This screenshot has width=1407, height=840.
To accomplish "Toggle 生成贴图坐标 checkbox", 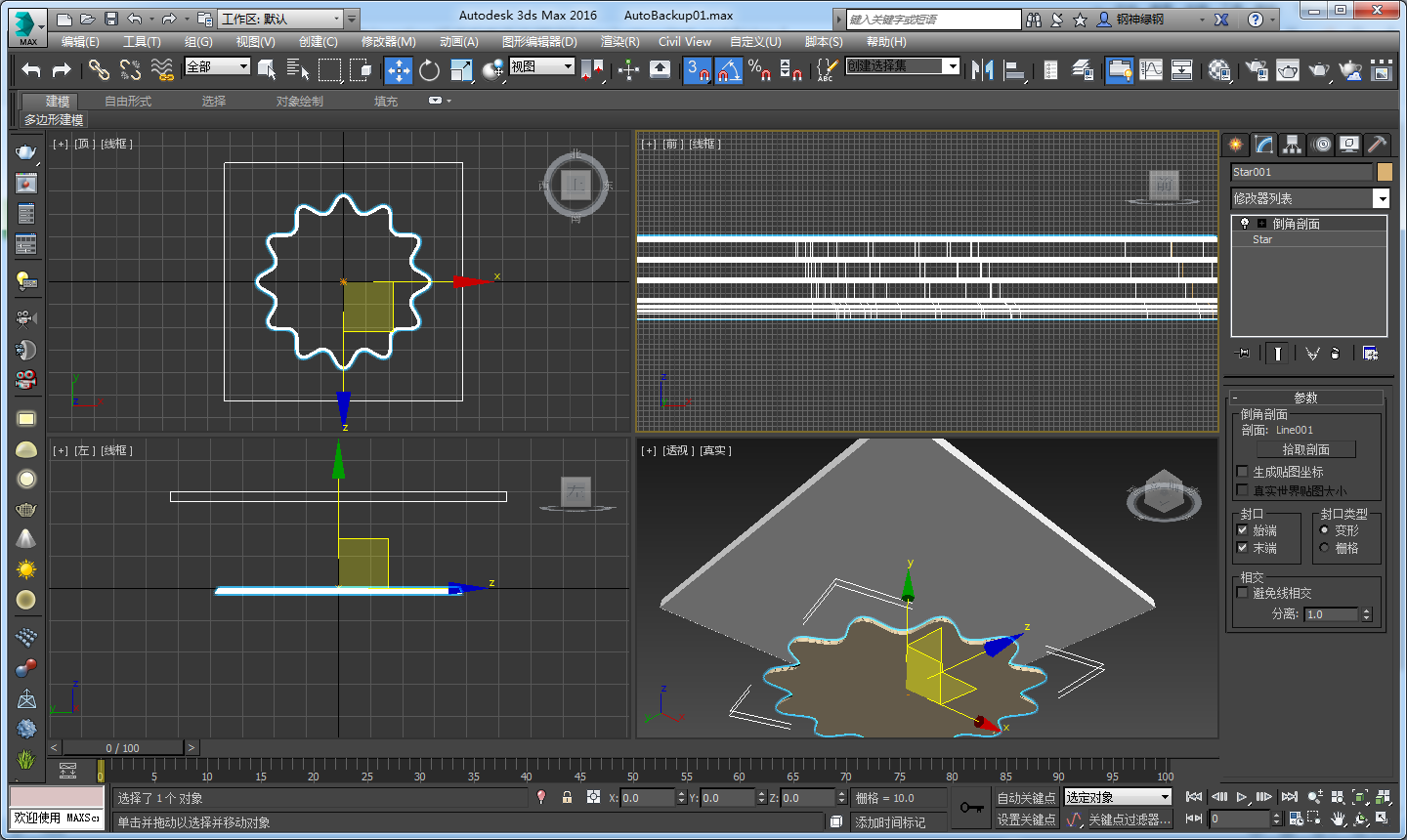I will [1243, 472].
